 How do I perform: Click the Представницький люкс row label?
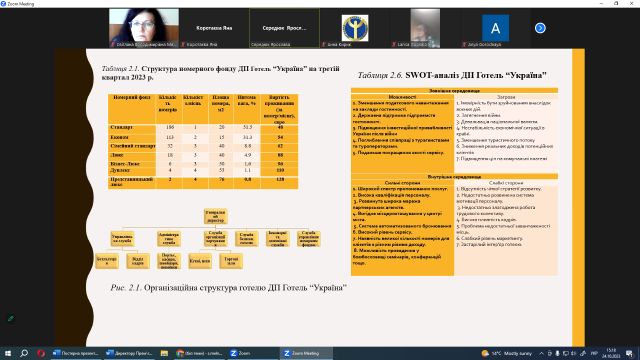tap(131, 182)
